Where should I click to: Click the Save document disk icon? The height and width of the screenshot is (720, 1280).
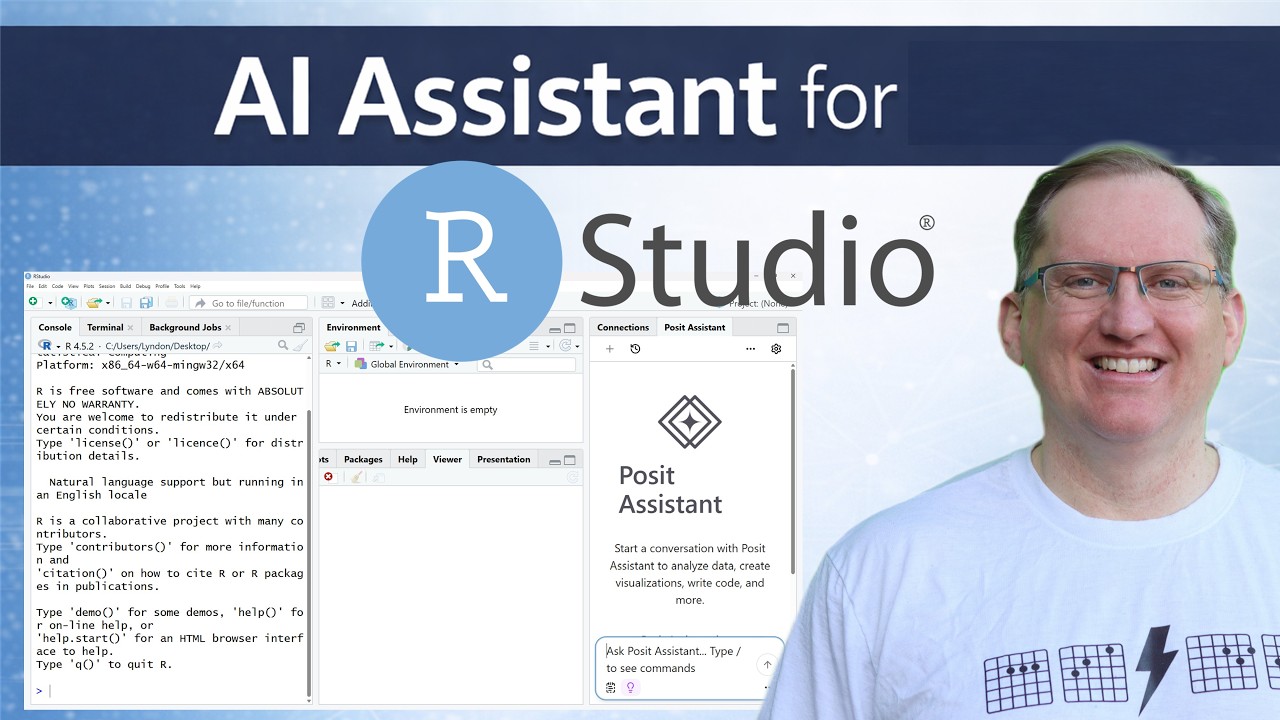coord(126,303)
